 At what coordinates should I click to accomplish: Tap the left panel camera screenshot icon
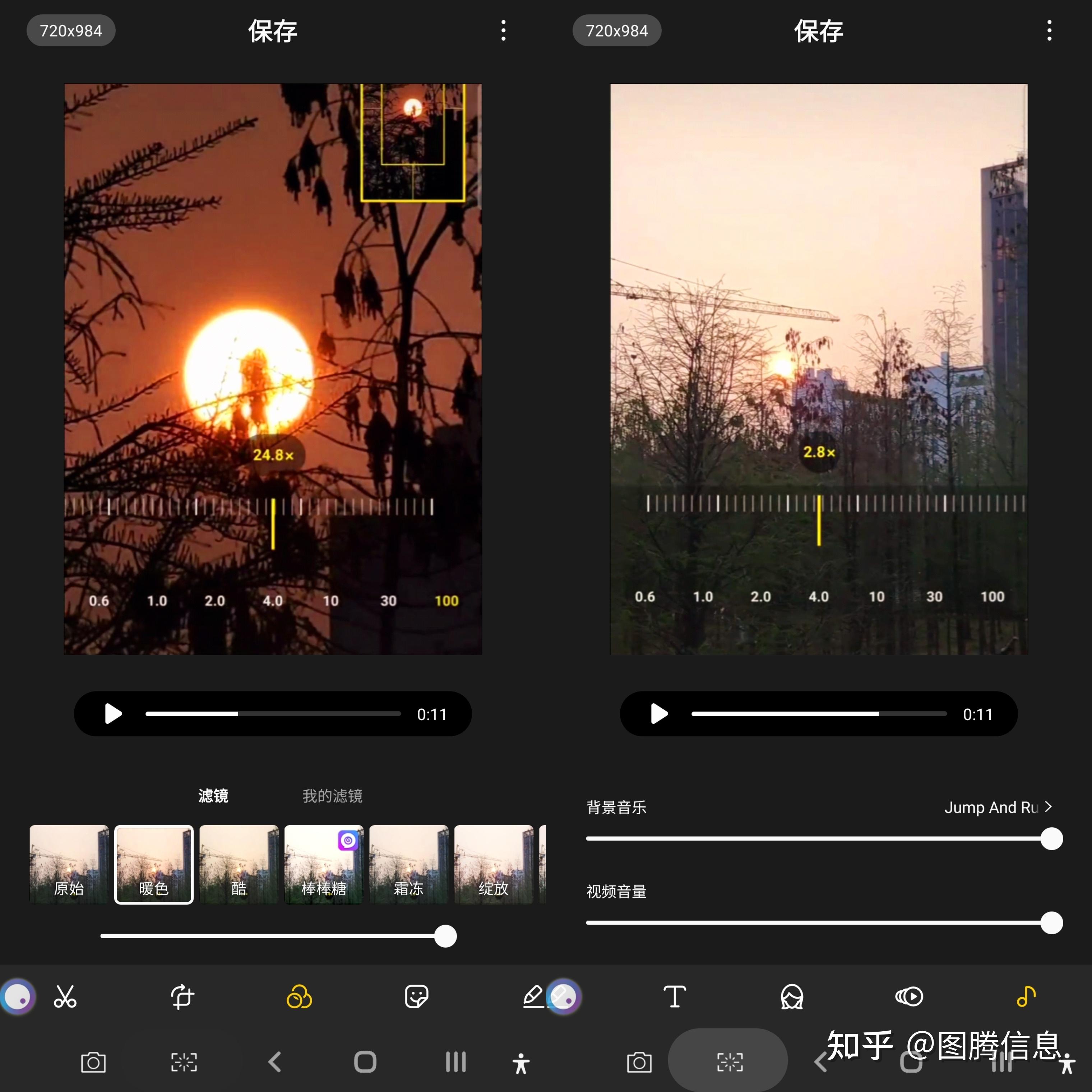pyautogui.click(x=93, y=1063)
